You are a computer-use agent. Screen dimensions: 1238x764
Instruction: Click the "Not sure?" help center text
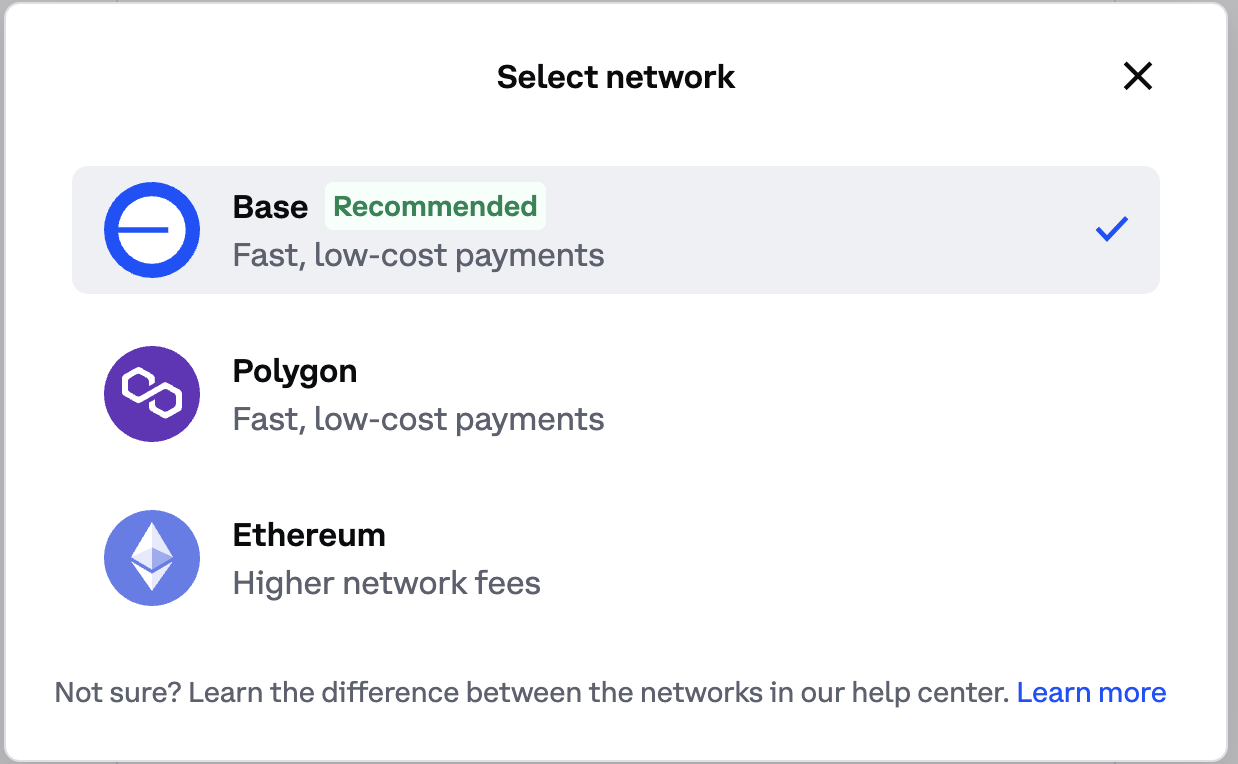(531, 693)
